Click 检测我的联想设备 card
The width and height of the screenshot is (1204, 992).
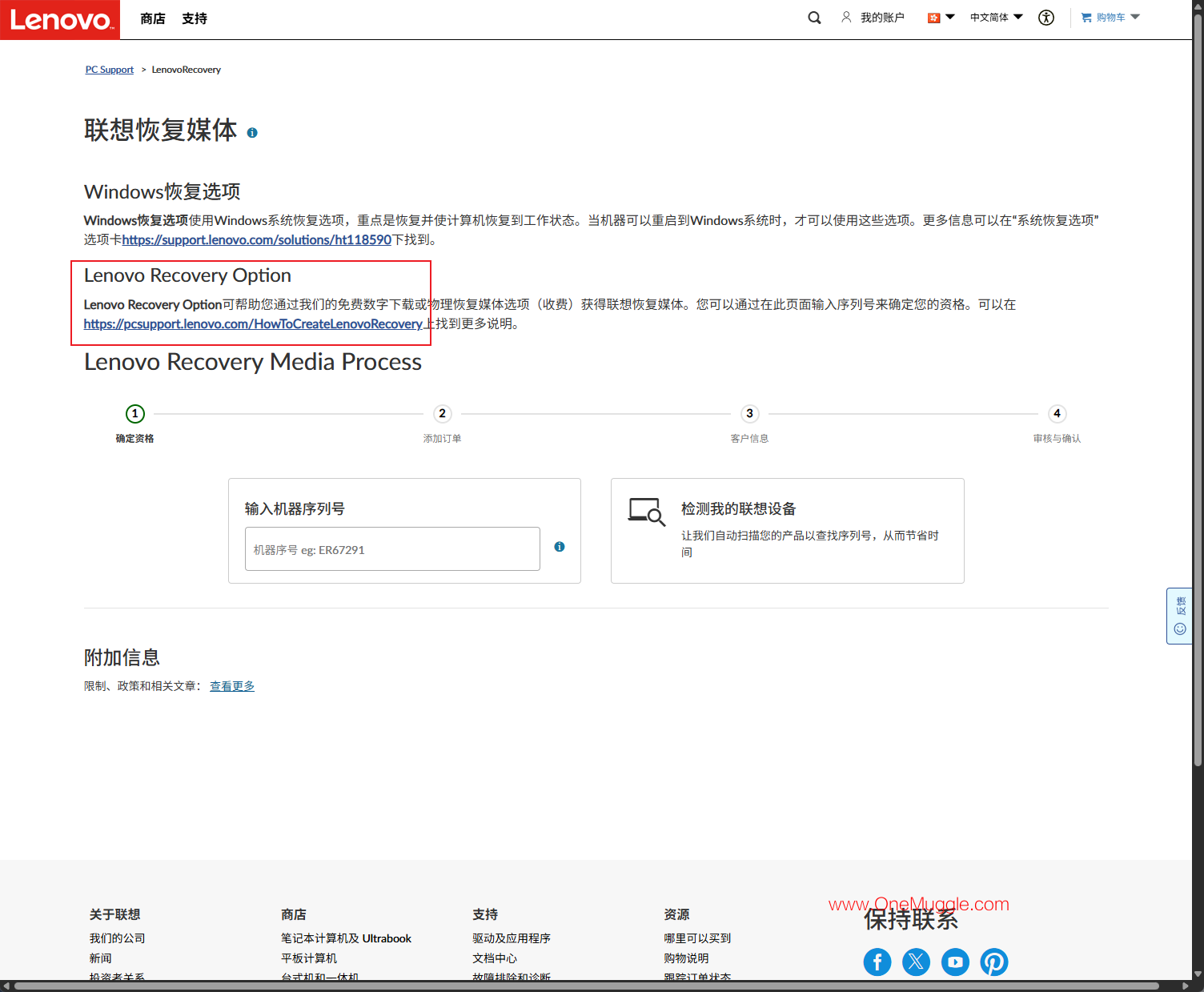click(788, 531)
